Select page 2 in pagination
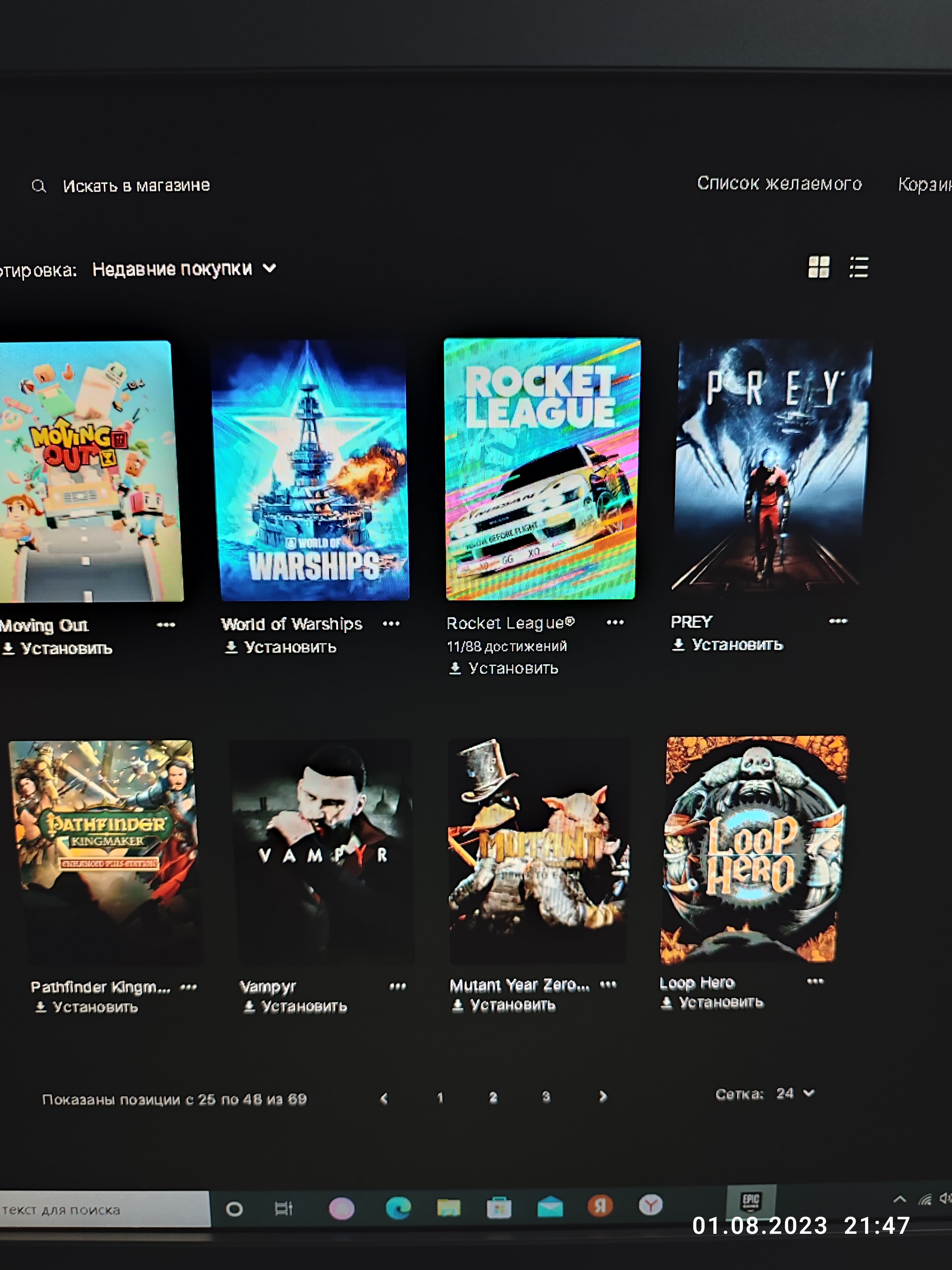952x1270 pixels. pyautogui.click(x=493, y=1097)
